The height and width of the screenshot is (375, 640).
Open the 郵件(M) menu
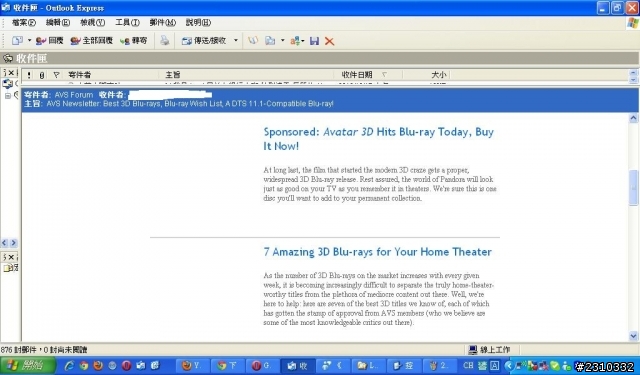pyautogui.click(x=162, y=22)
